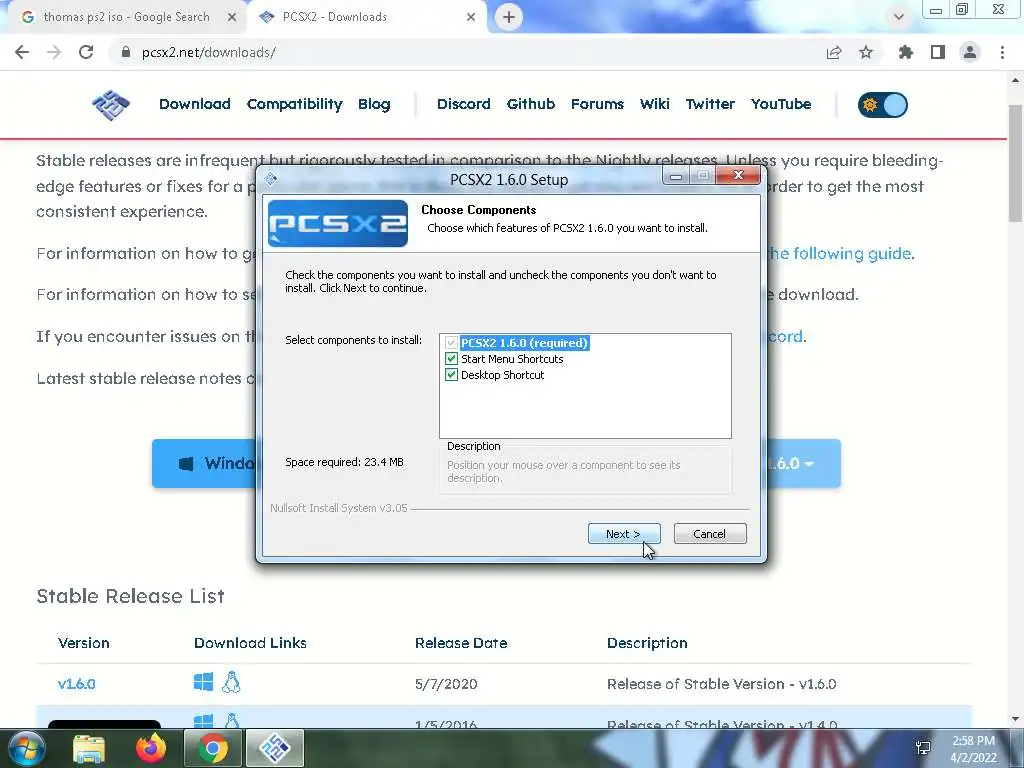The image size is (1024, 768).
Task: Launch Firefox from taskbar
Action: [x=151, y=748]
